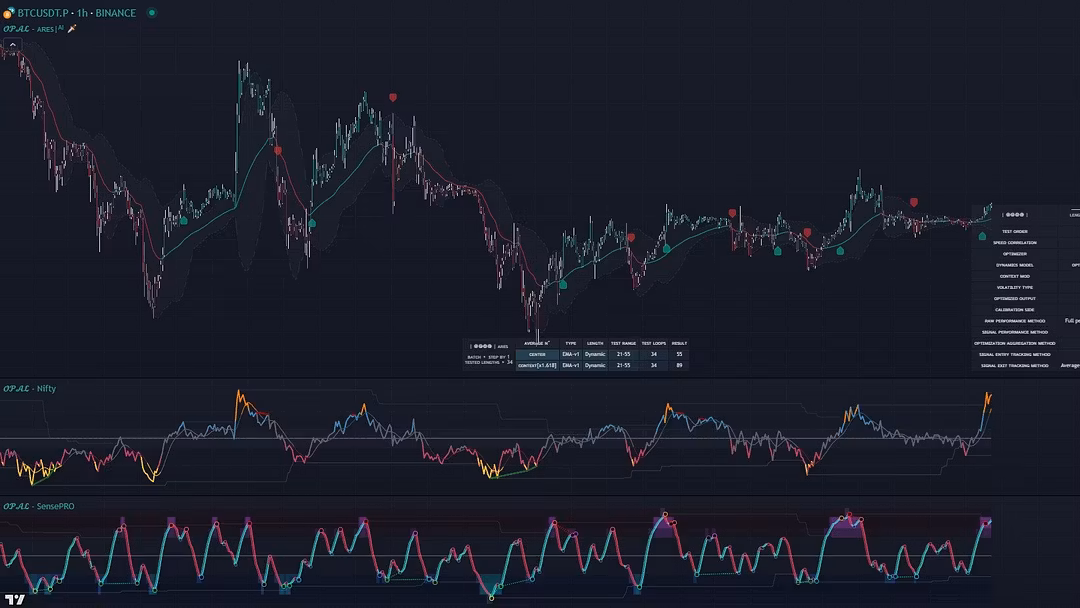Screen dimensions: 1080x608
Task: Click the green market status dot
Action: pyautogui.click(x=152, y=13)
